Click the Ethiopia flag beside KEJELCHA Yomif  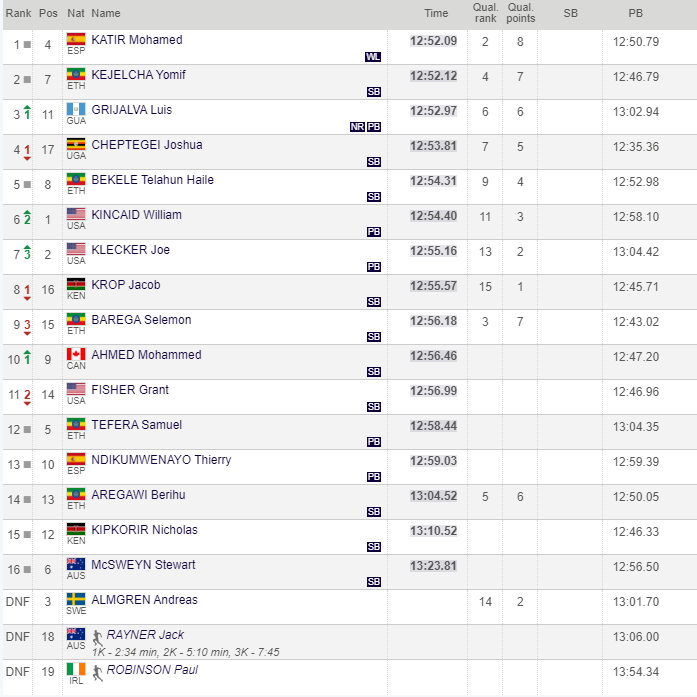pos(76,74)
